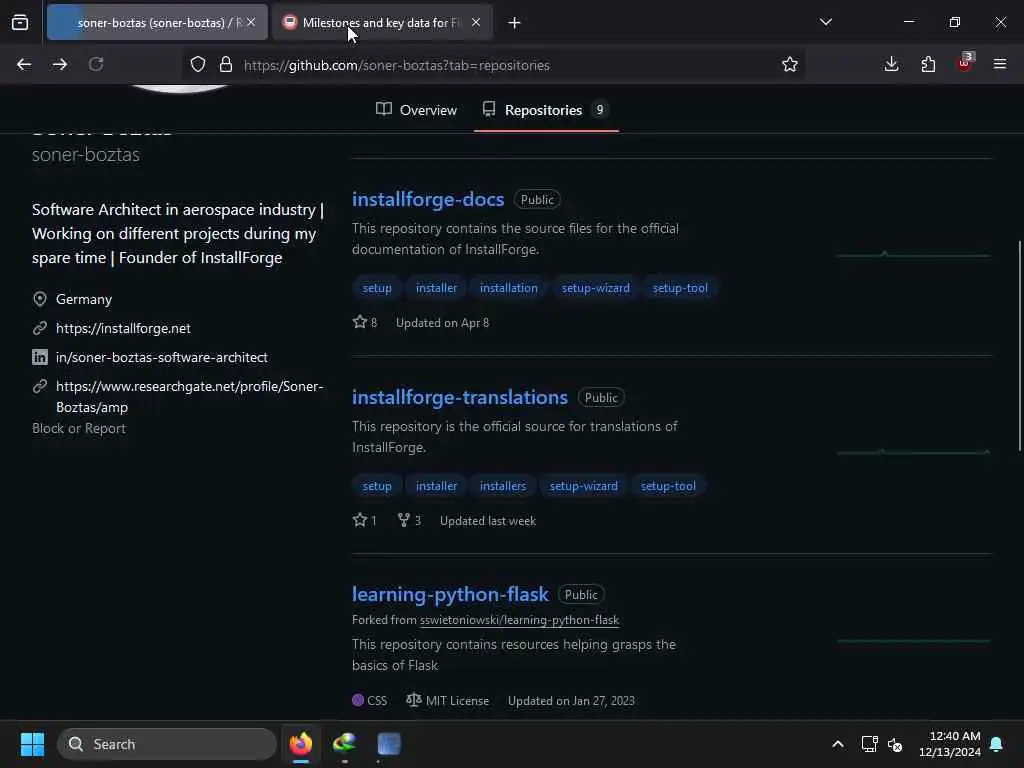This screenshot has height=768, width=1024.
Task: Switch to the soner-boztas GitHub browser tab
Action: click(157, 22)
